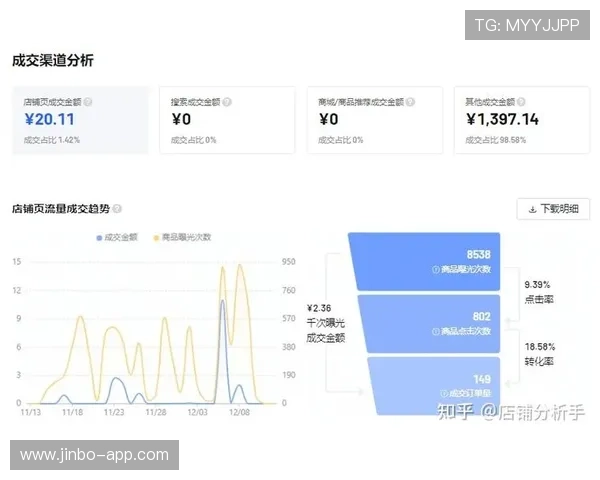Toggle 成交金额 legend series

tap(117, 237)
